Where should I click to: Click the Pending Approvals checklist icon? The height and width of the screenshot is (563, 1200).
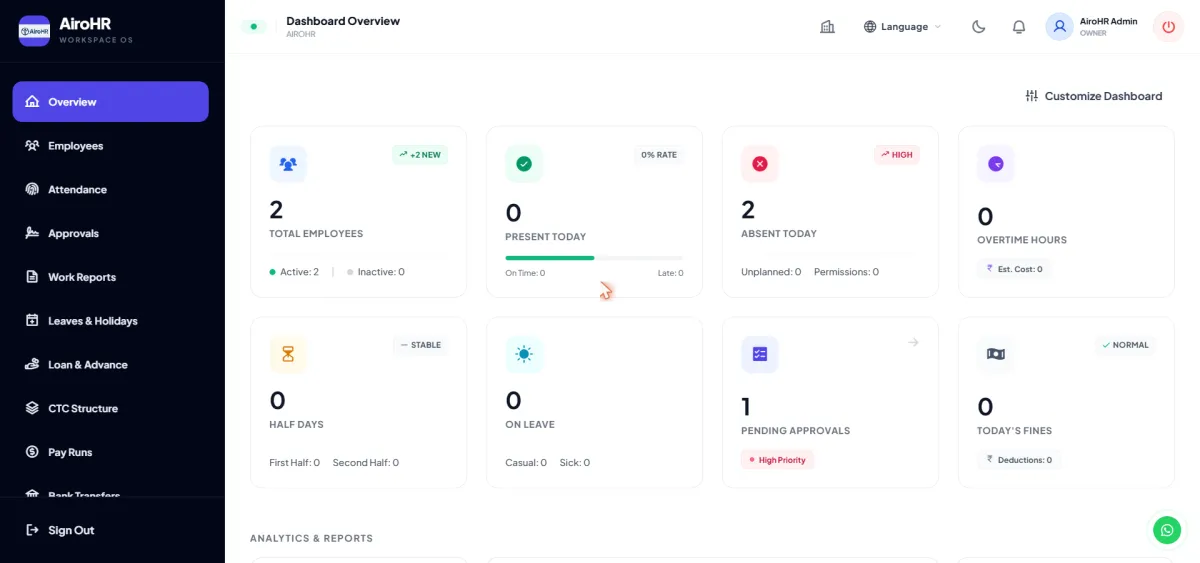(x=760, y=354)
